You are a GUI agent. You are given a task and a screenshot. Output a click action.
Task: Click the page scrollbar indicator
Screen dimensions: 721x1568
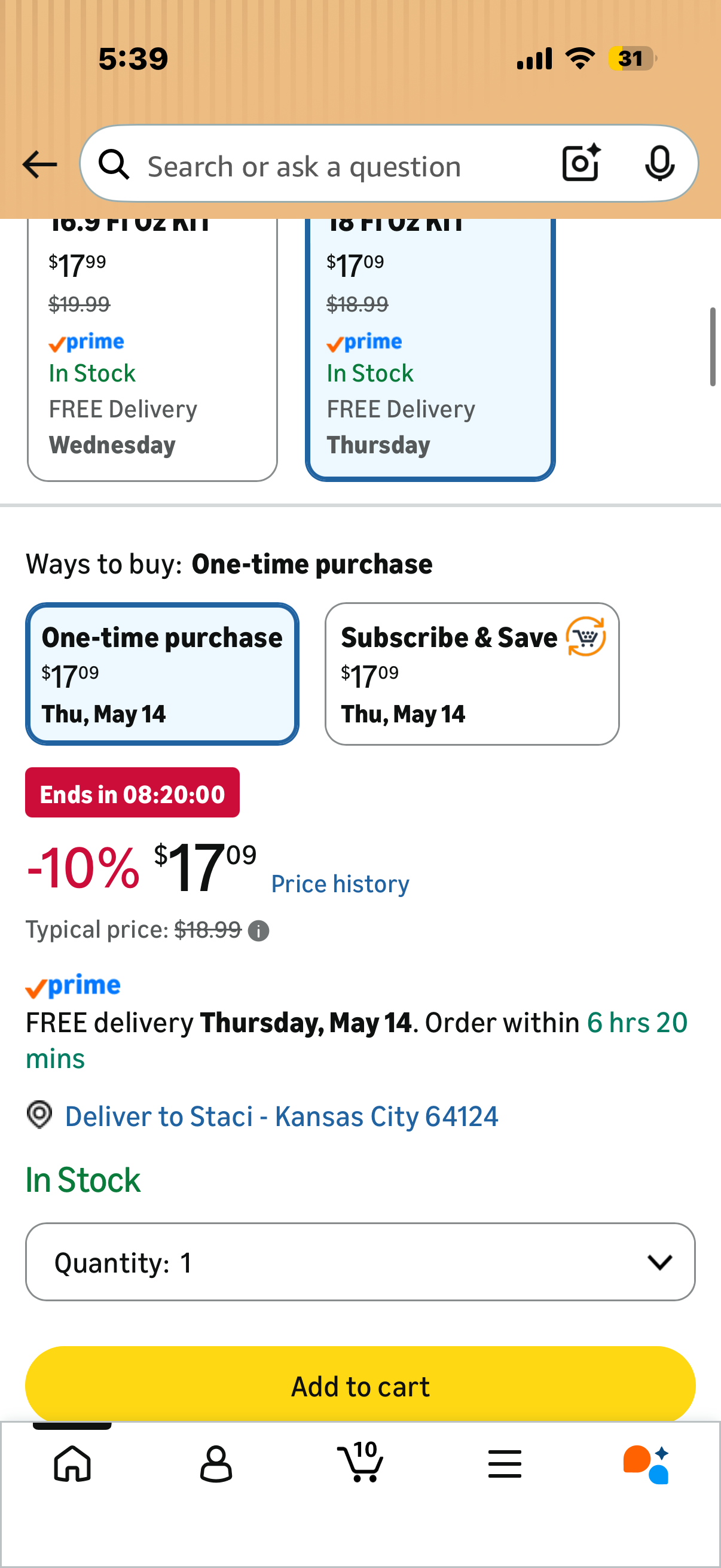[x=713, y=347]
